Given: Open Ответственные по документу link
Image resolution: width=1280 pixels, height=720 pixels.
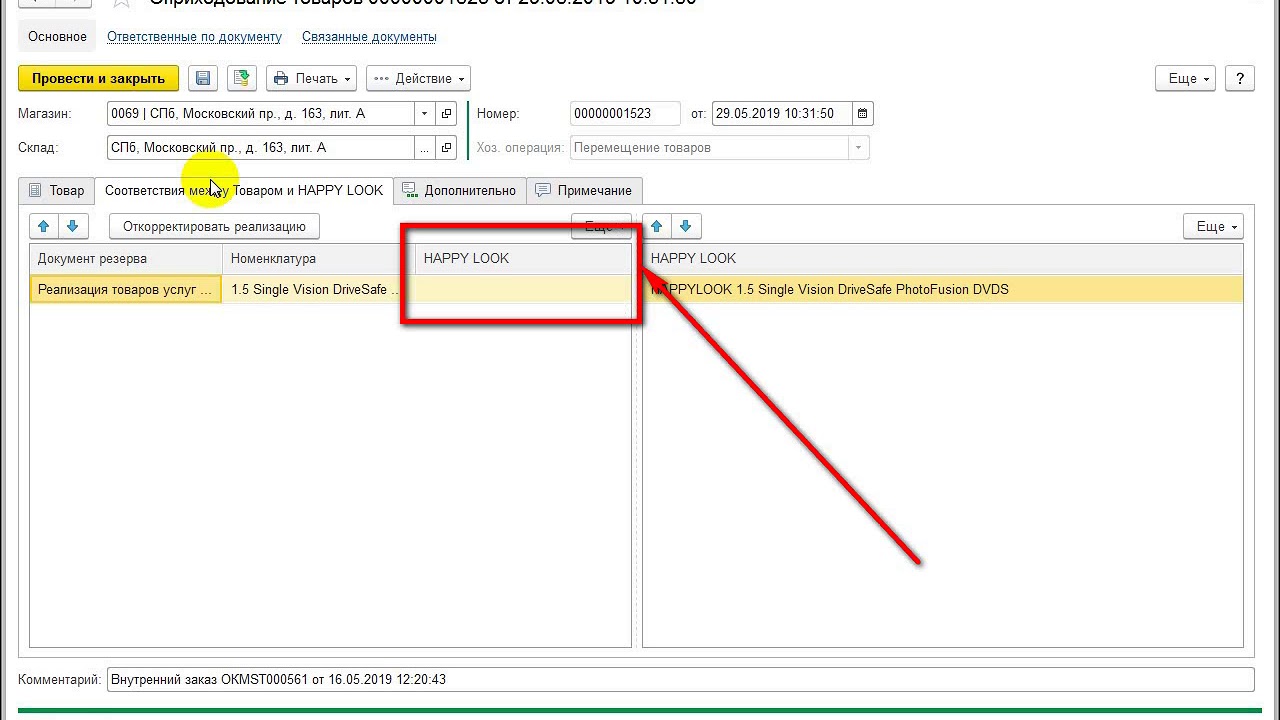Looking at the screenshot, I should click(195, 37).
